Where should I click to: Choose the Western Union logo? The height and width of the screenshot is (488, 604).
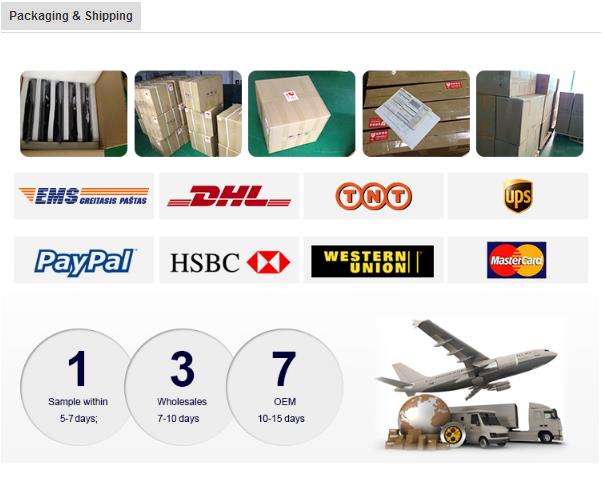372,261
